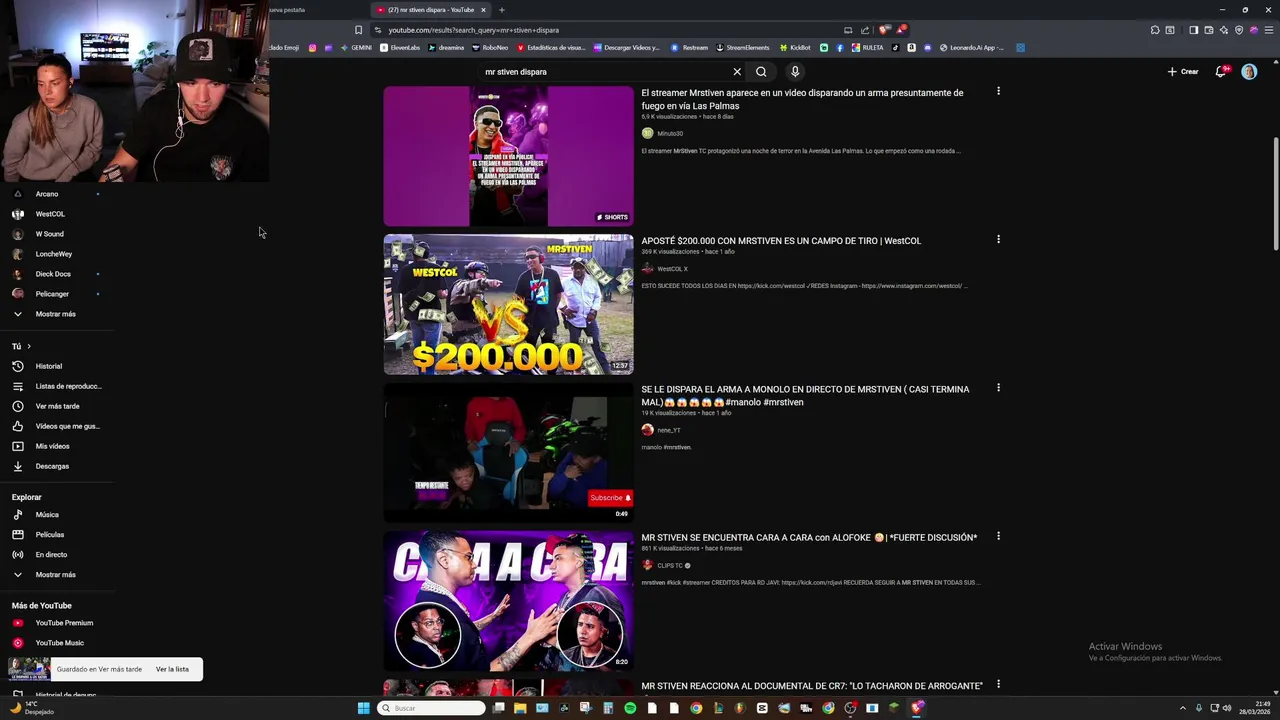1280x720 pixels.
Task: Click Ver la lista in the toast
Action: [172, 669]
